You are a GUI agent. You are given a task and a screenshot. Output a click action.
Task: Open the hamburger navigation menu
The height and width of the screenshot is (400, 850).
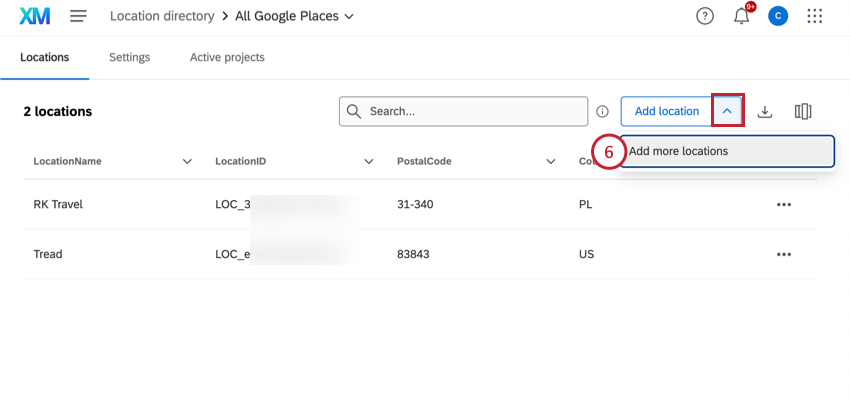(x=78, y=16)
